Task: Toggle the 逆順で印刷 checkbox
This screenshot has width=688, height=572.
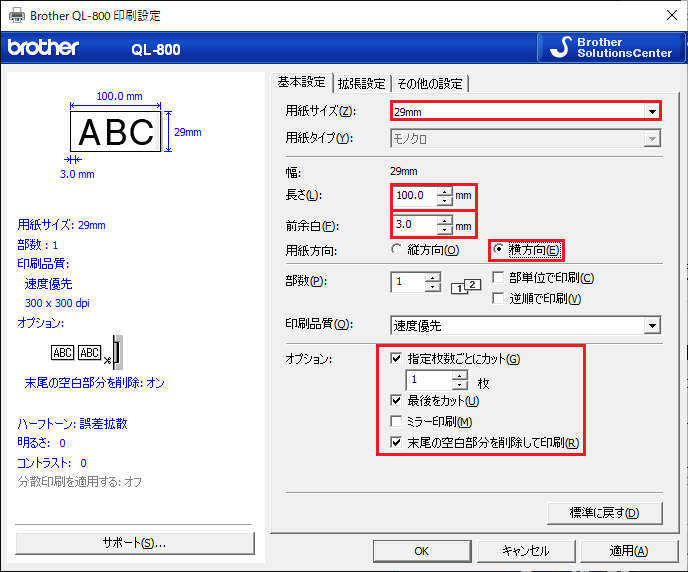Action: [x=498, y=298]
